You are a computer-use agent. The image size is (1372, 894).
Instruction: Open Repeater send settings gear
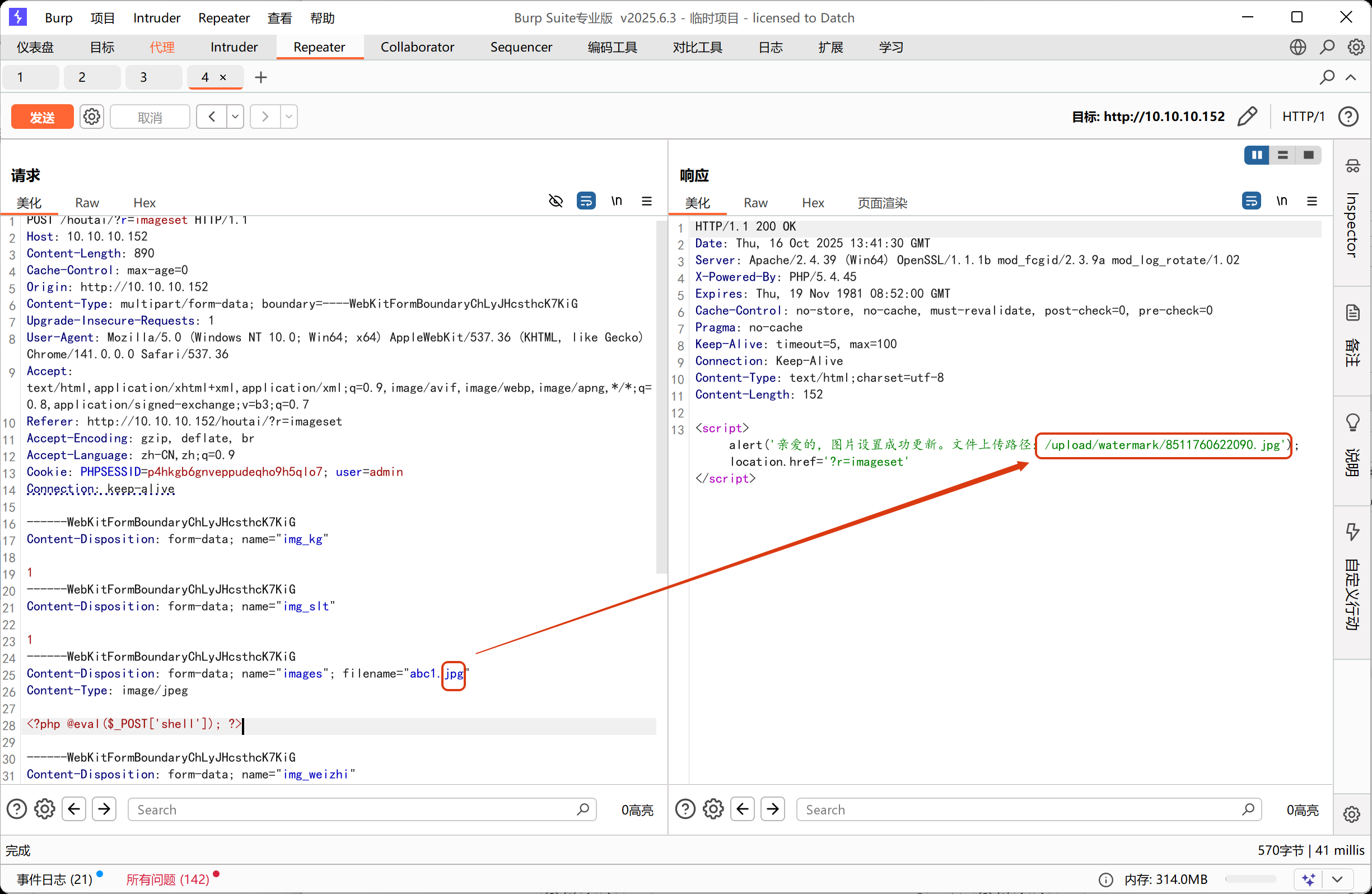91,117
